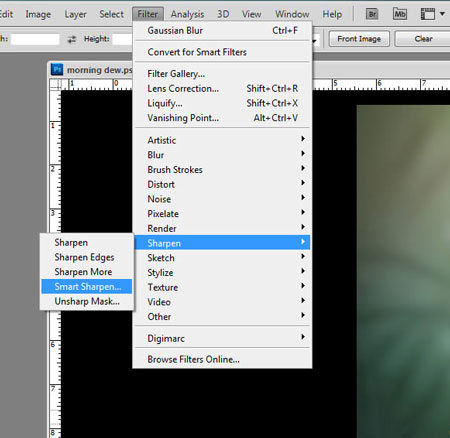Expand the Noise submenu
Image resolution: width=450 pixels, height=438 pixels.
click(x=222, y=199)
